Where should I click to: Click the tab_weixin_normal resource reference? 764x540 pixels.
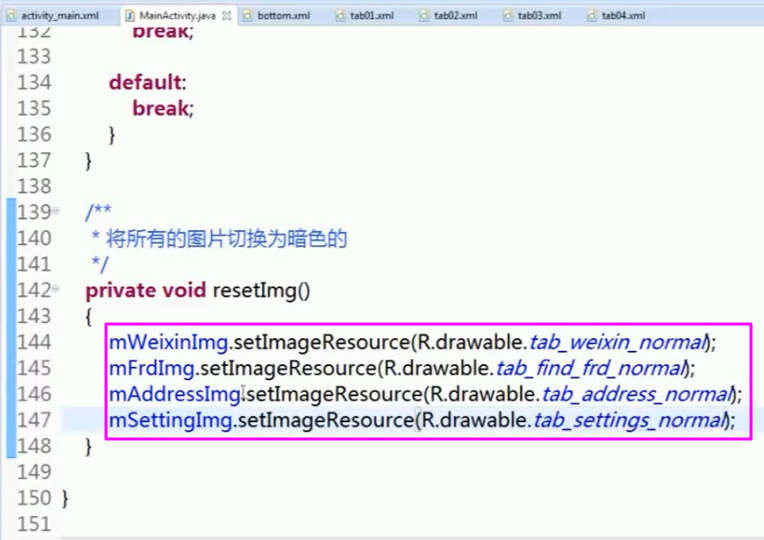point(617,343)
